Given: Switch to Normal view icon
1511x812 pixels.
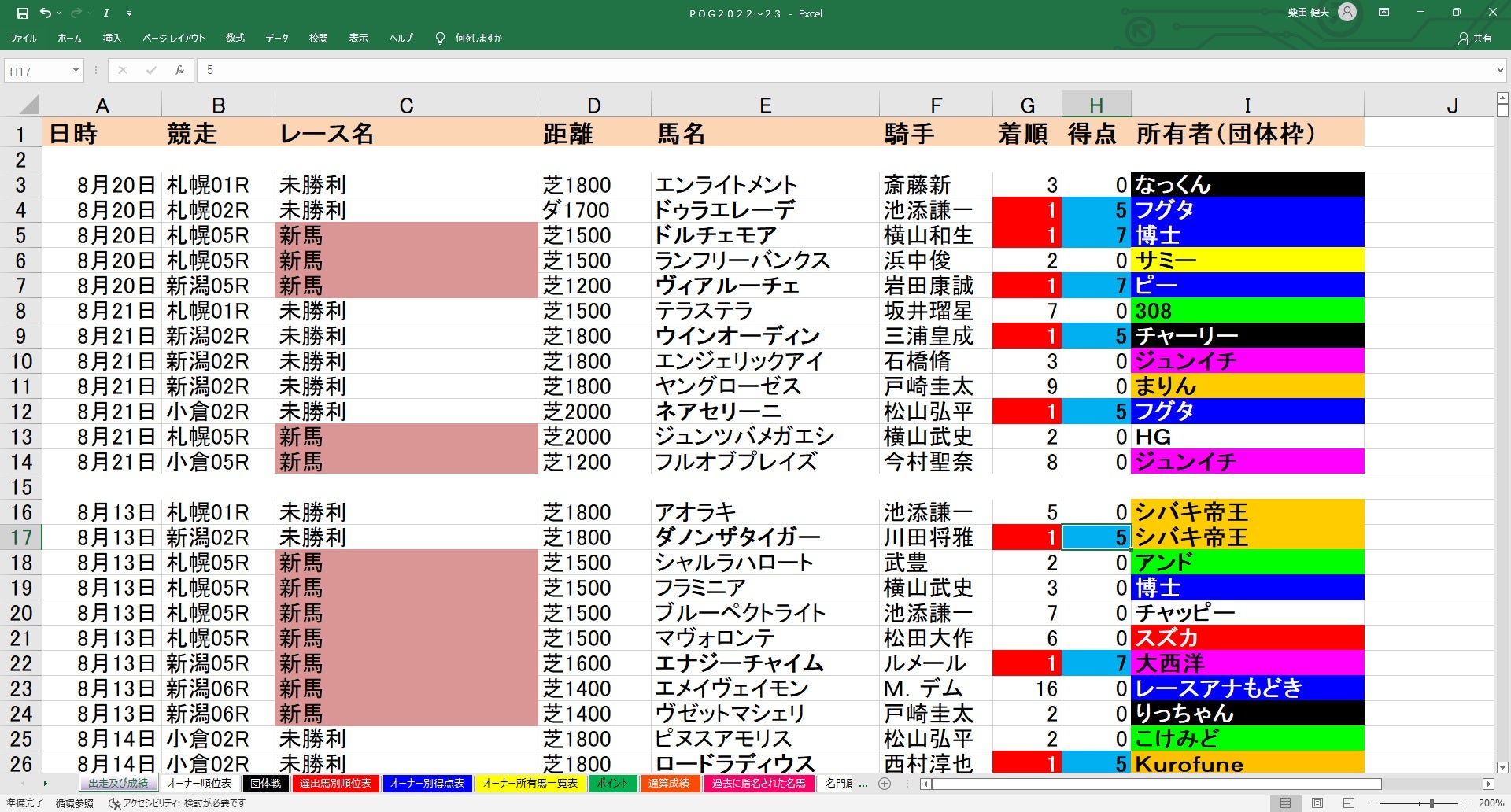Looking at the screenshot, I should click(x=1285, y=803).
